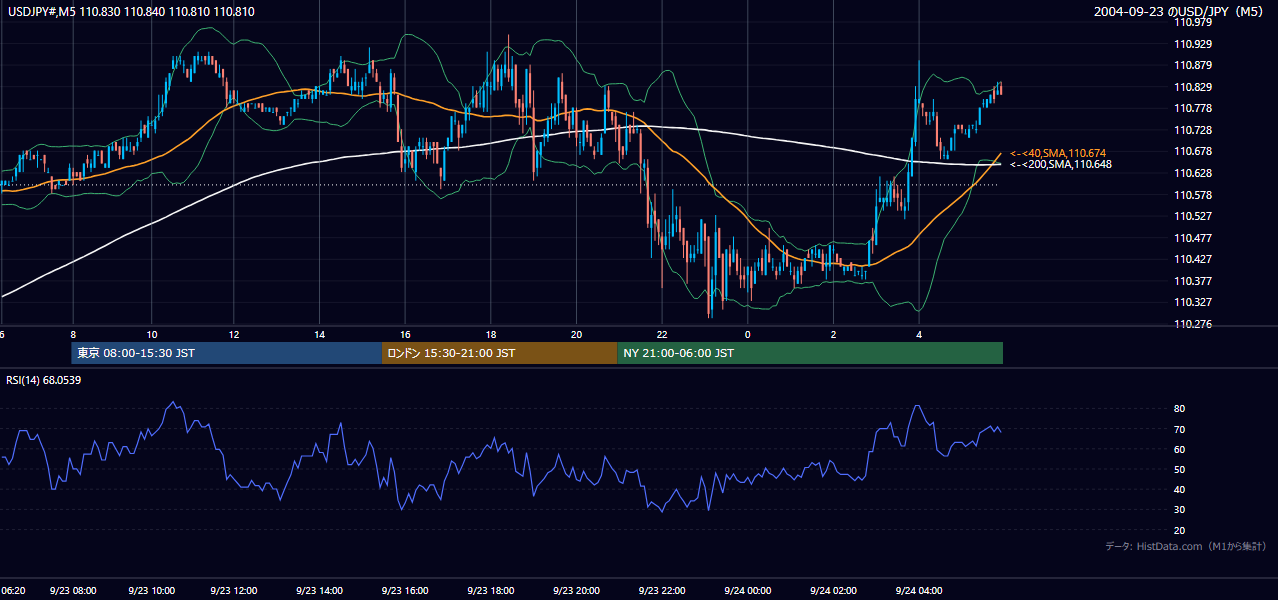Image resolution: width=1278 pixels, height=600 pixels.
Task: Click the 9/23 20:00 time axis label
Action: (577, 591)
